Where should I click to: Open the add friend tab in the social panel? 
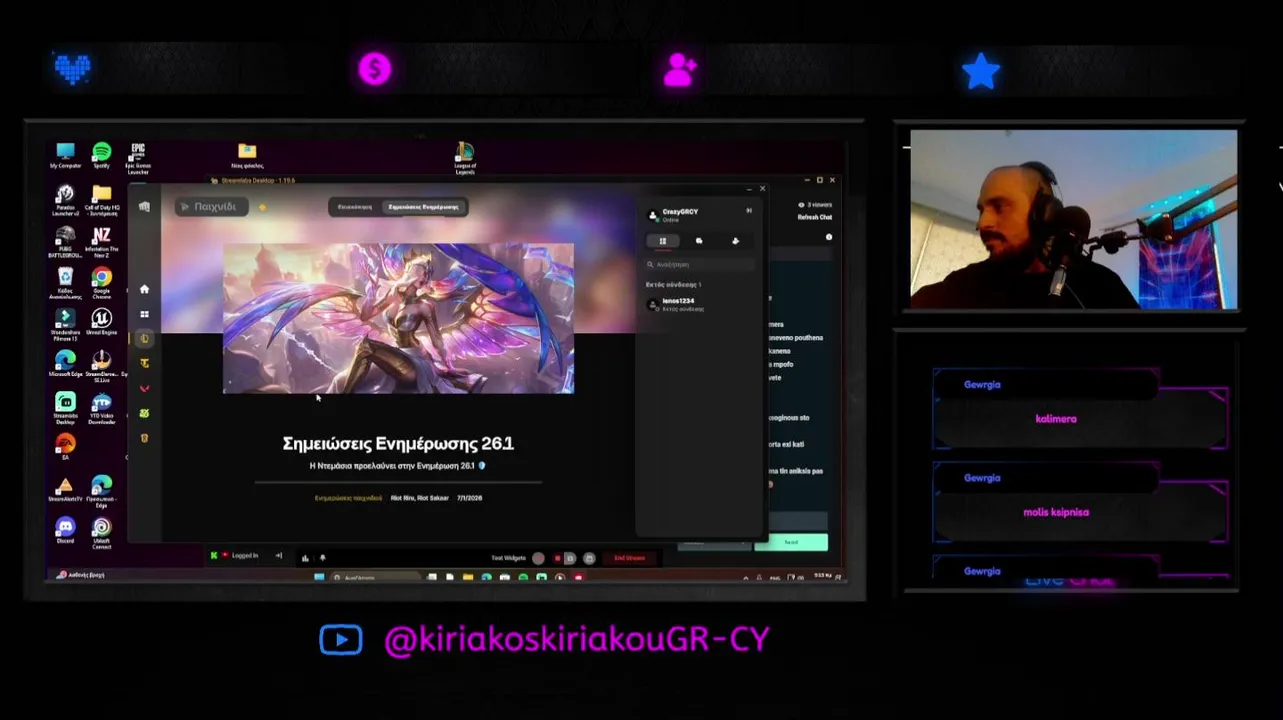736,241
